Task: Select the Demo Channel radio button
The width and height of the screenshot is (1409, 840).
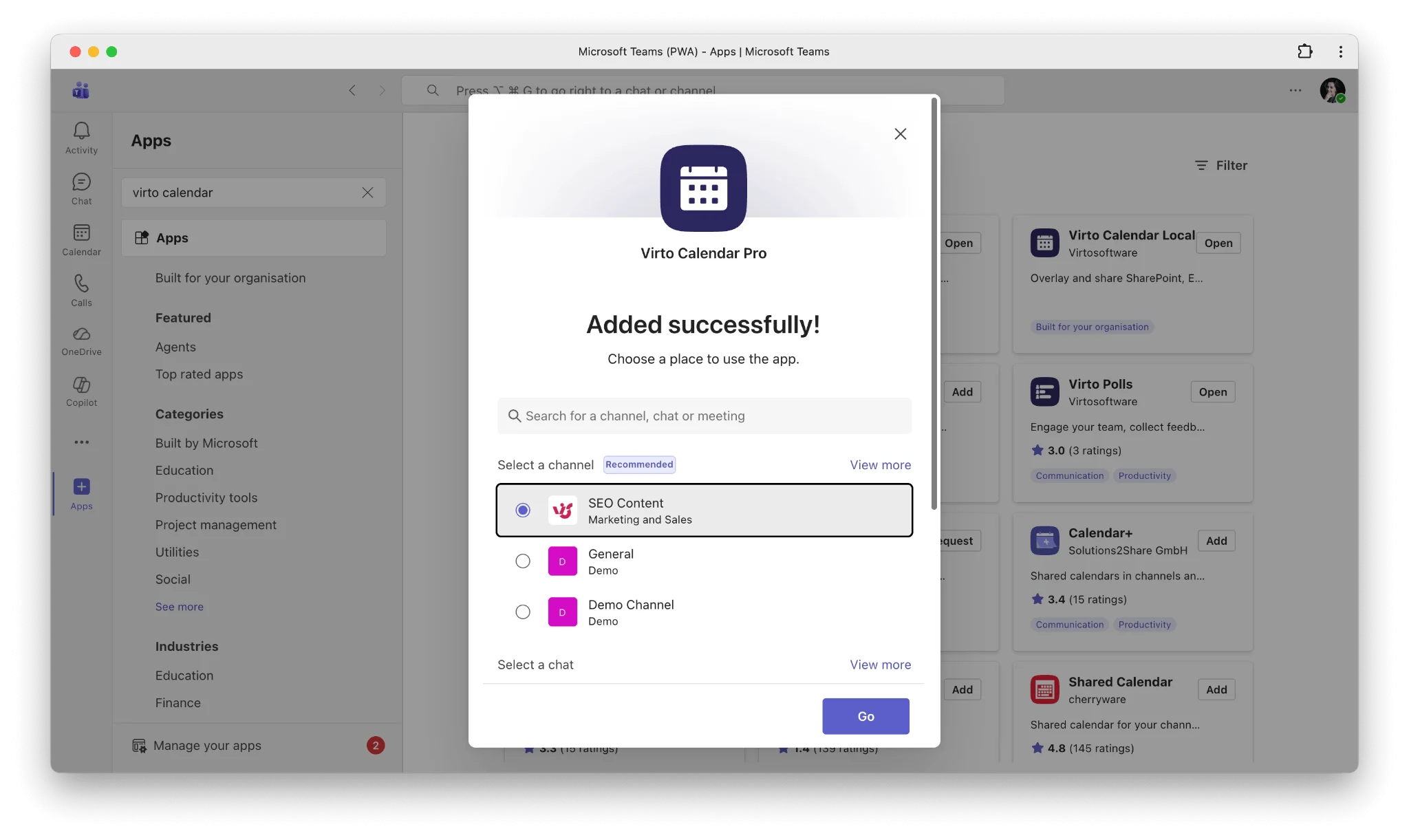Action: pyautogui.click(x=523, y=612)
